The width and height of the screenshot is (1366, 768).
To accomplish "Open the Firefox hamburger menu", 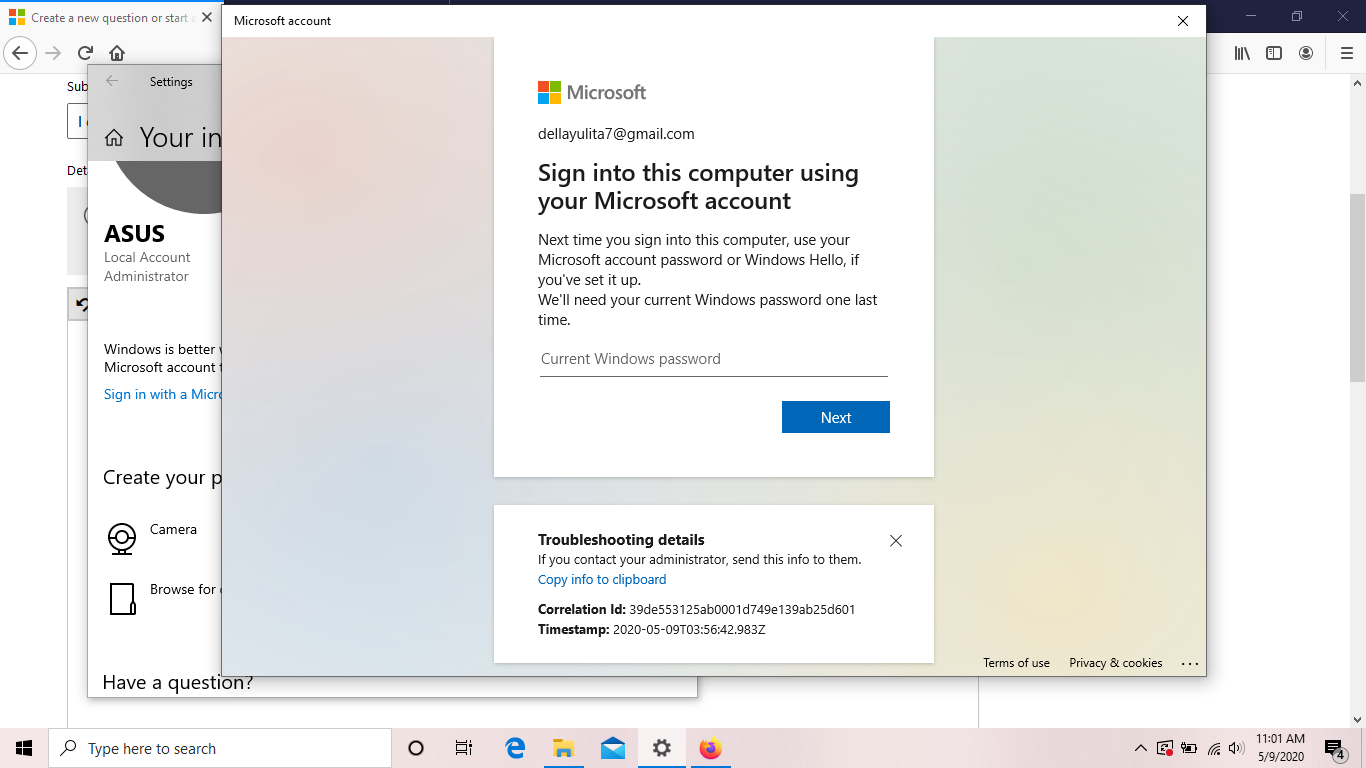I will click(1346, 53).
